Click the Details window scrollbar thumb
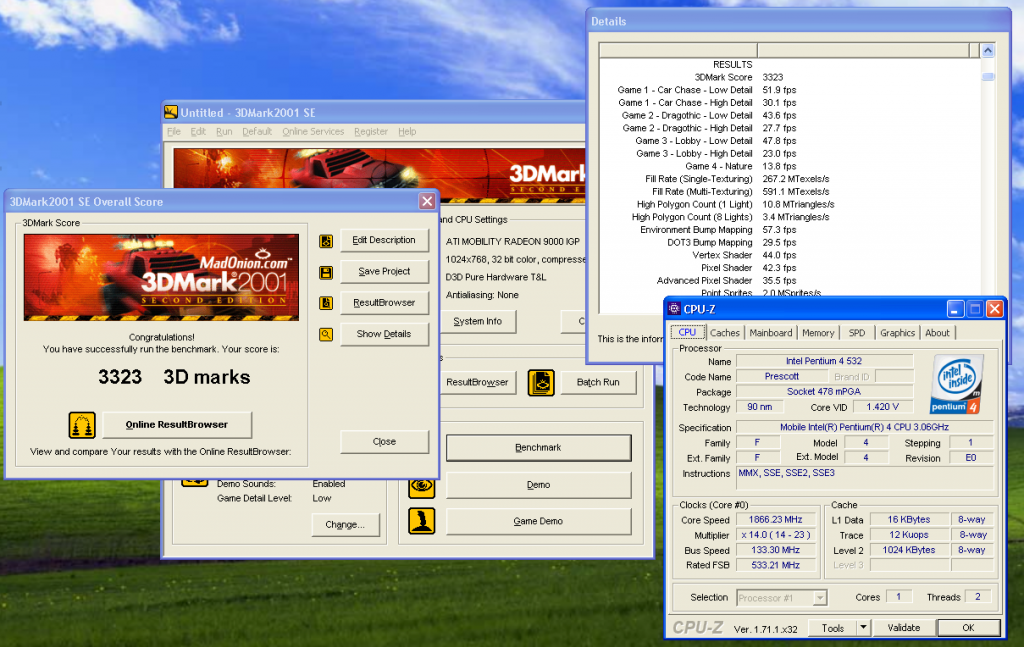1024x647 pixels. coord(988,77)
